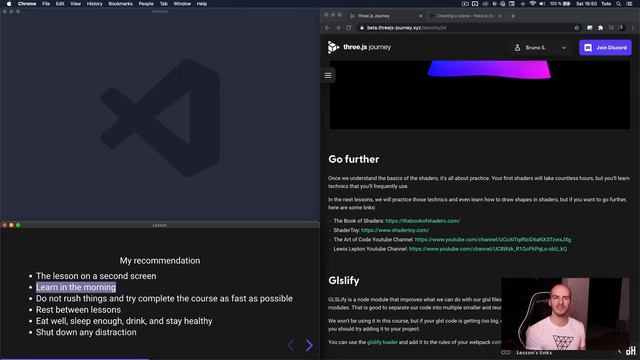The height and width of the screenshot is (360, 640).
Task: Switch to the Creating a scene tab
Action: click(x=466, y=16)
